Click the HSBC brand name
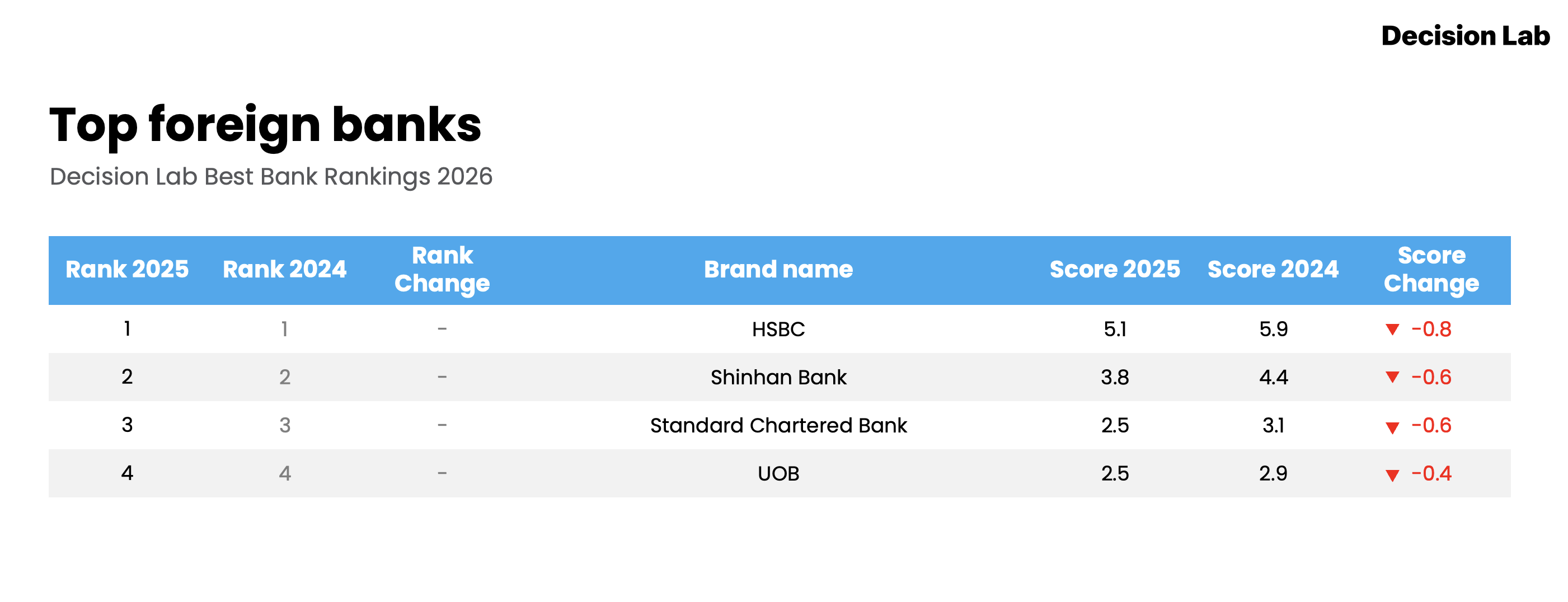The image size is (1568, 602). coord(778,330)
